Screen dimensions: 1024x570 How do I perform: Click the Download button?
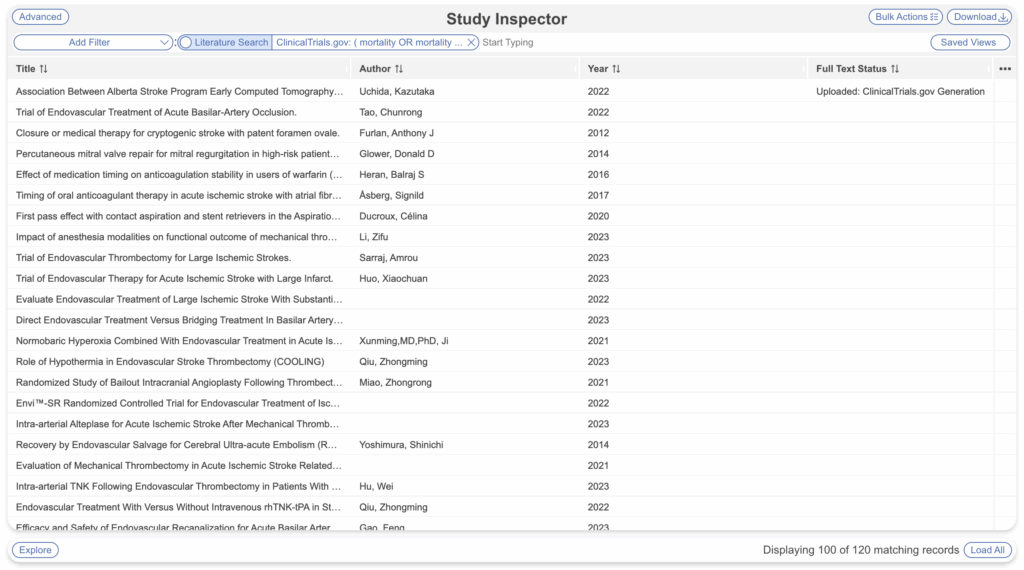pos(980,17)
